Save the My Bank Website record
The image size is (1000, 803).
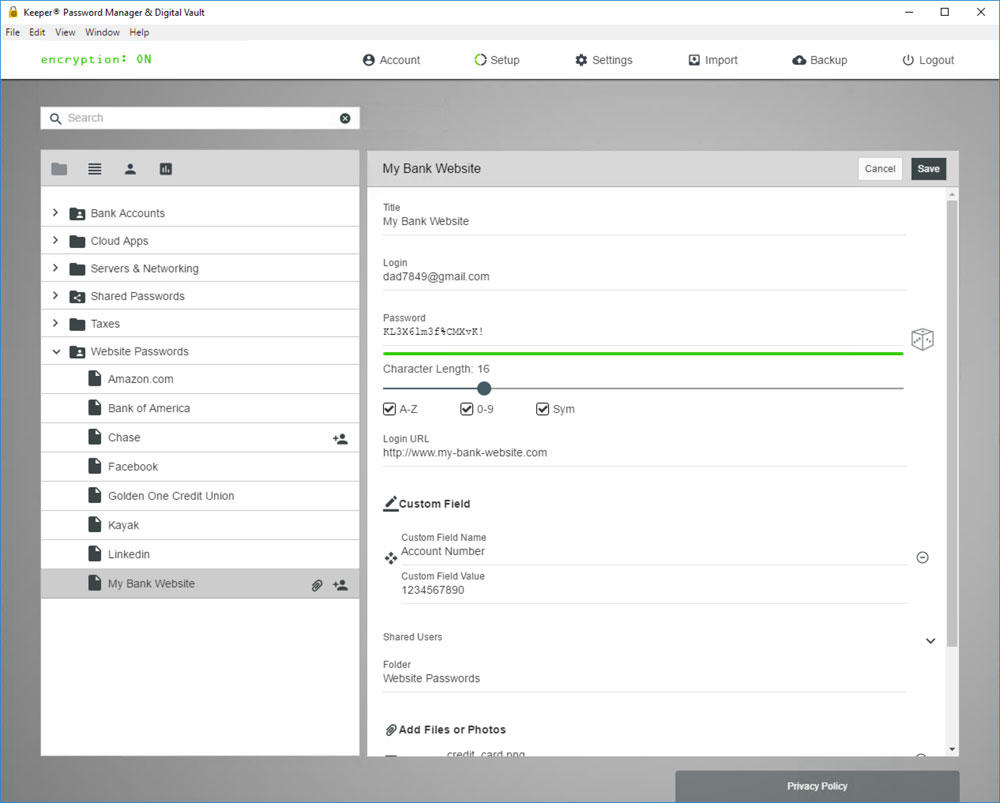pyautogui.click(x=929, y=169)
